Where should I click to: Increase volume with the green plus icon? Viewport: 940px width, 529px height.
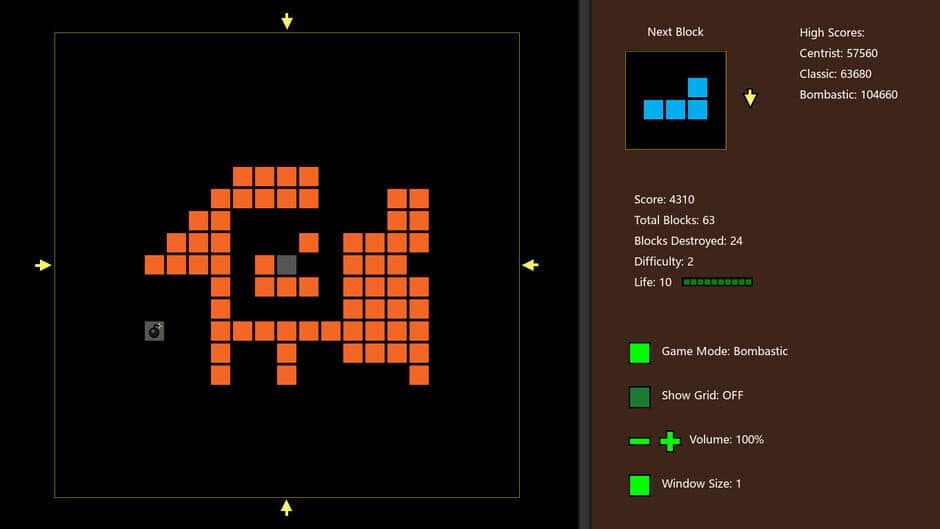(x=670, y=441)
